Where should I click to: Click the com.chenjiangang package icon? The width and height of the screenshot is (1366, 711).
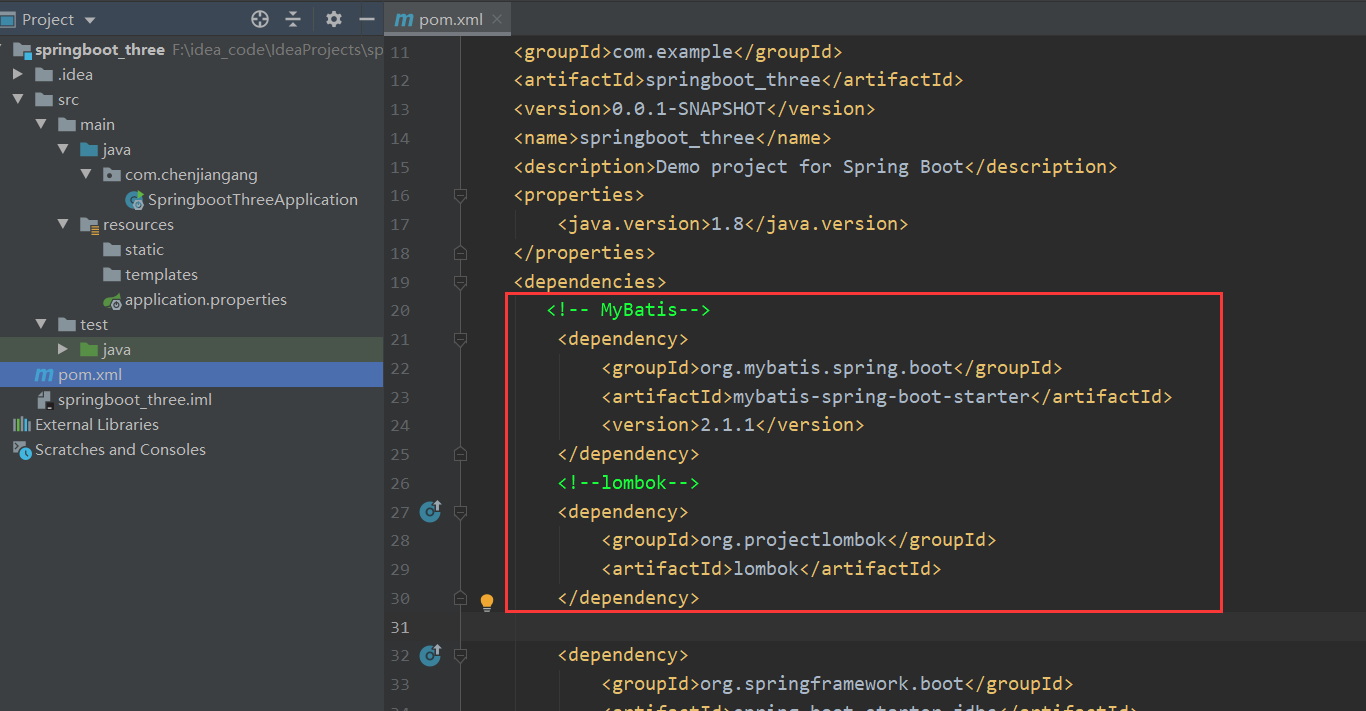click(x=112, y=175)
